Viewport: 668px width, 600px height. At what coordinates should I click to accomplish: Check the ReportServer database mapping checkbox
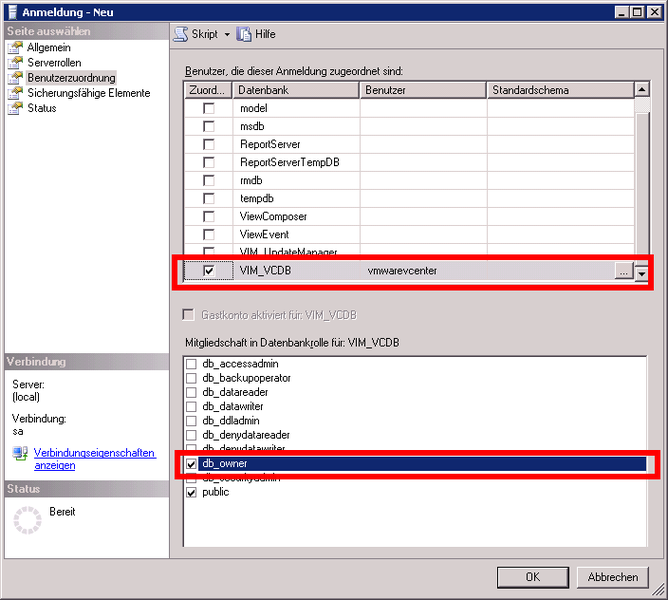tap(209, 144)
